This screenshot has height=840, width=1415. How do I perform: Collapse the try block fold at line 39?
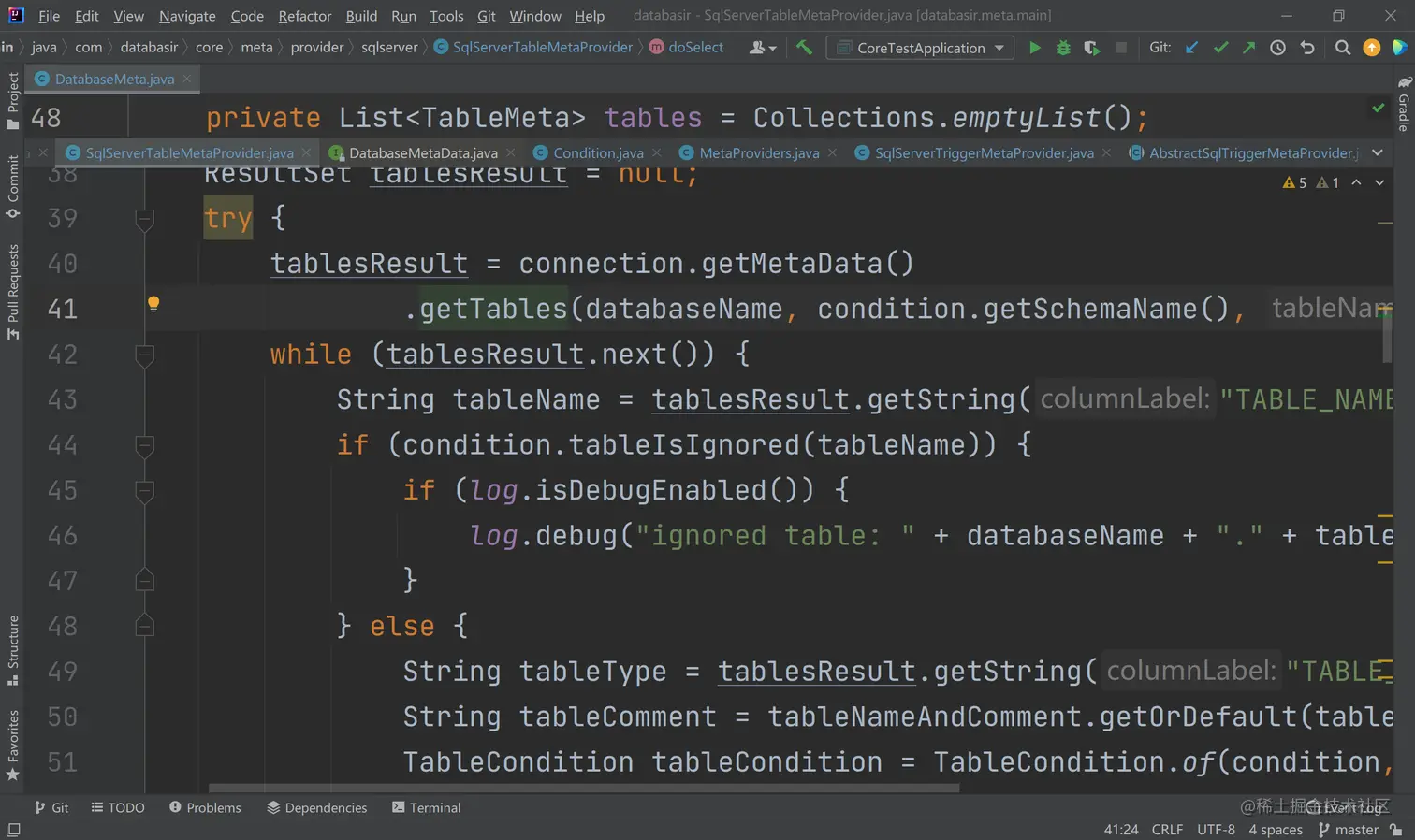tap(144, 219)
